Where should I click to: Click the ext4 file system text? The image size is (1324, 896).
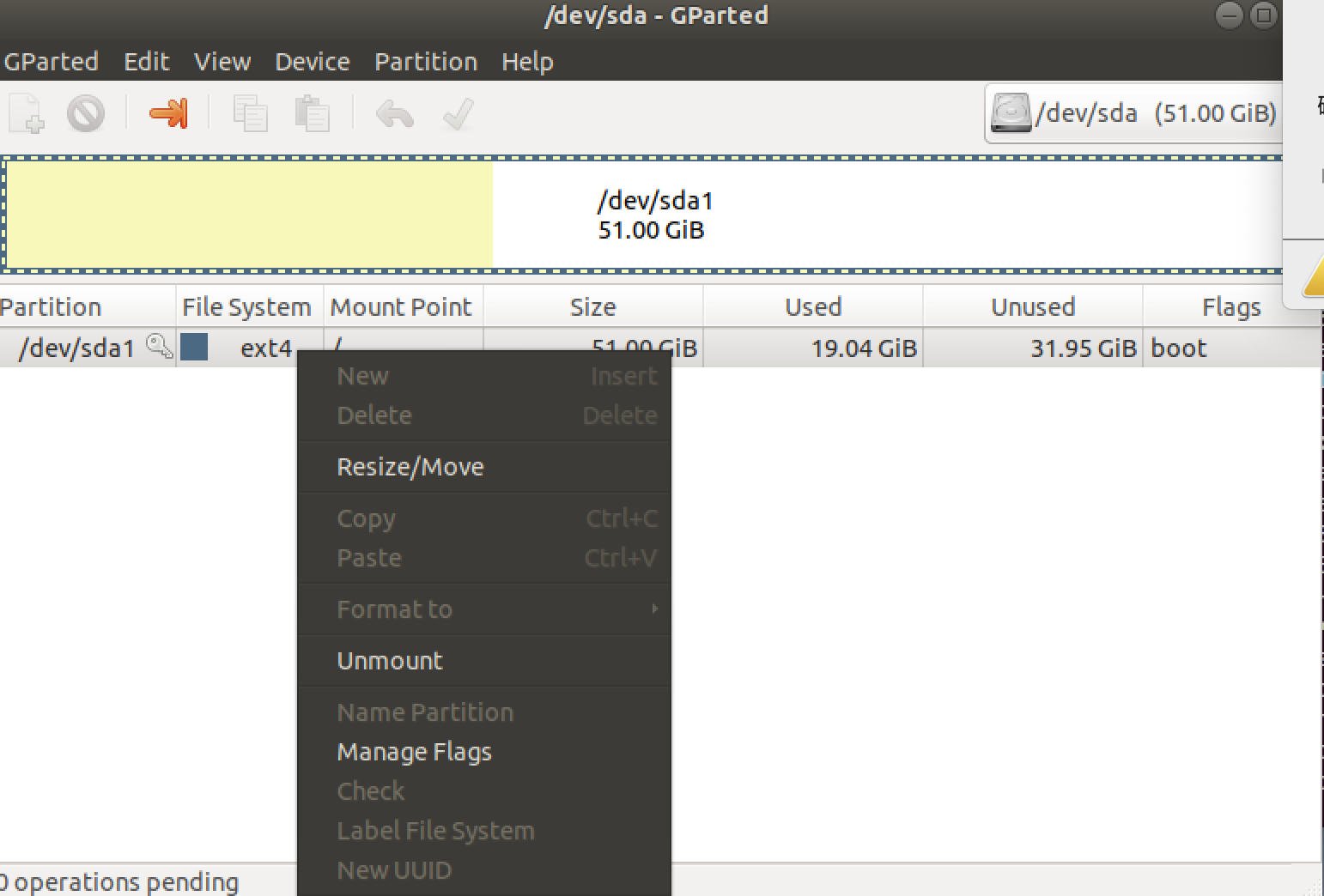pos(266,348)
